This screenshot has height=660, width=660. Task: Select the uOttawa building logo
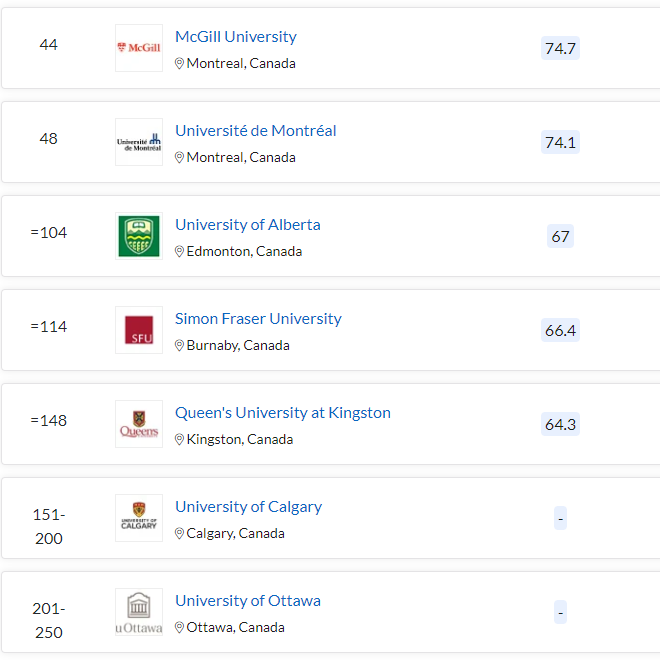coord(139,612)
